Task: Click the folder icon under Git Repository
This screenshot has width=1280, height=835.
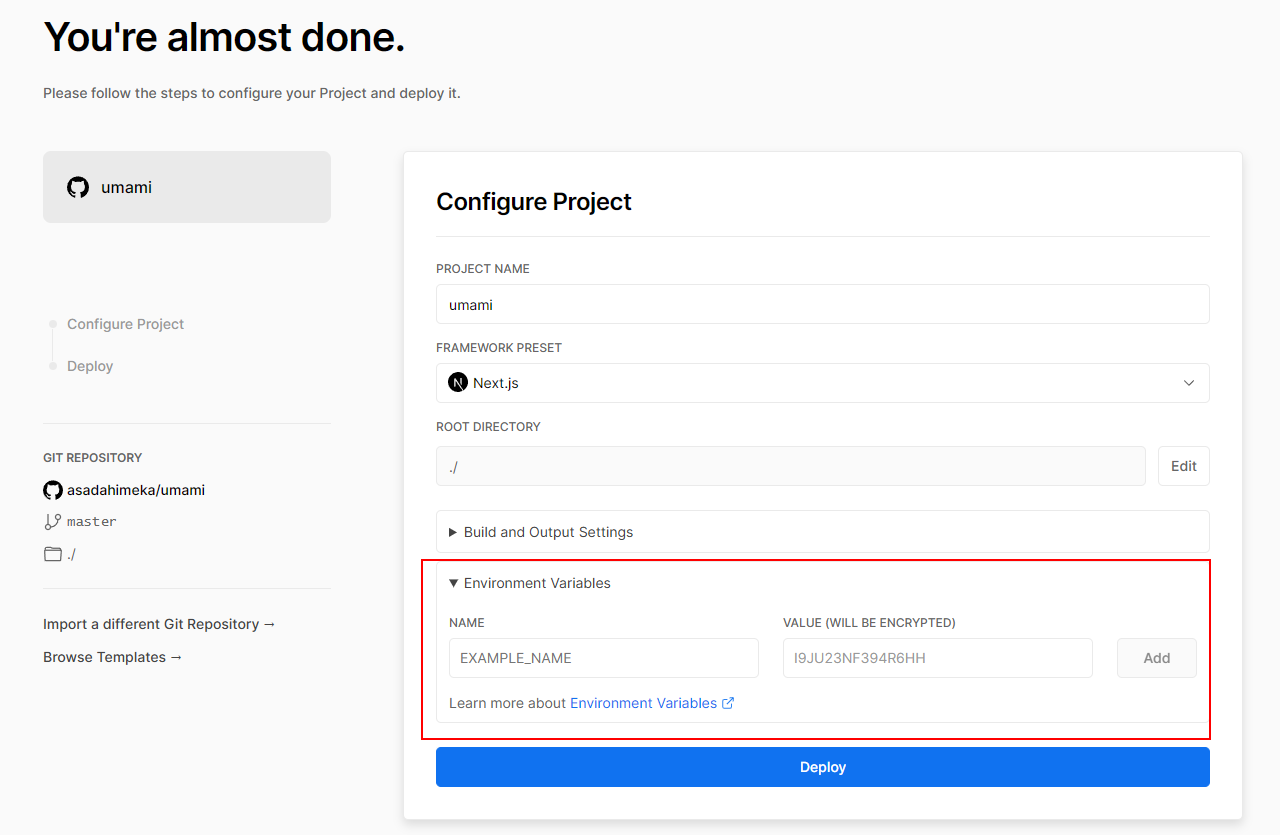Action: point(53,554)
